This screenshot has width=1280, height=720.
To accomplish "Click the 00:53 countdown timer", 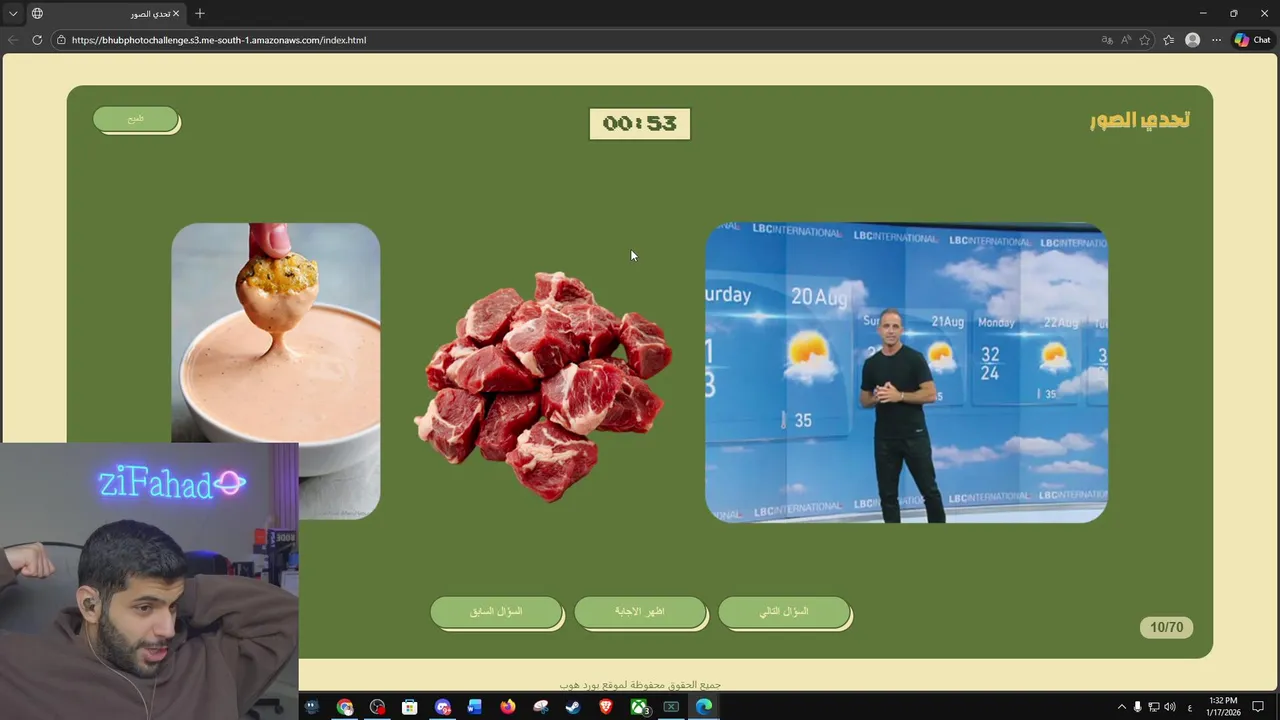I will [640, 123].
